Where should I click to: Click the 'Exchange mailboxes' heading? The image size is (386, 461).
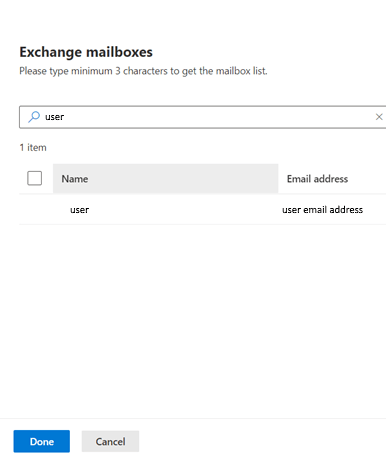pos(86,52)
